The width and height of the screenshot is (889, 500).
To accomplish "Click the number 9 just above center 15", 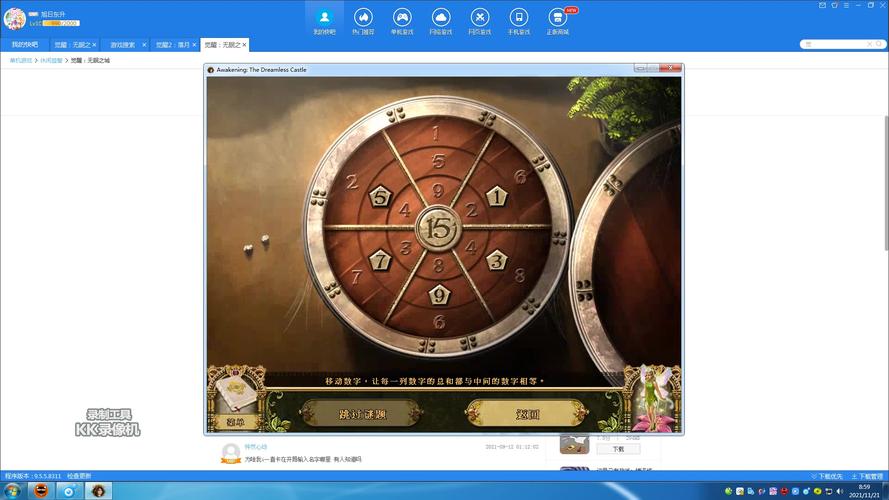I will pos(438,190).
